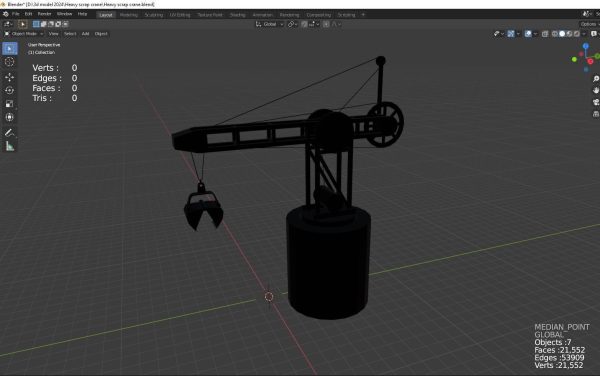
Task: Open the proportional falloff dropdown
Action: [336, 24]
